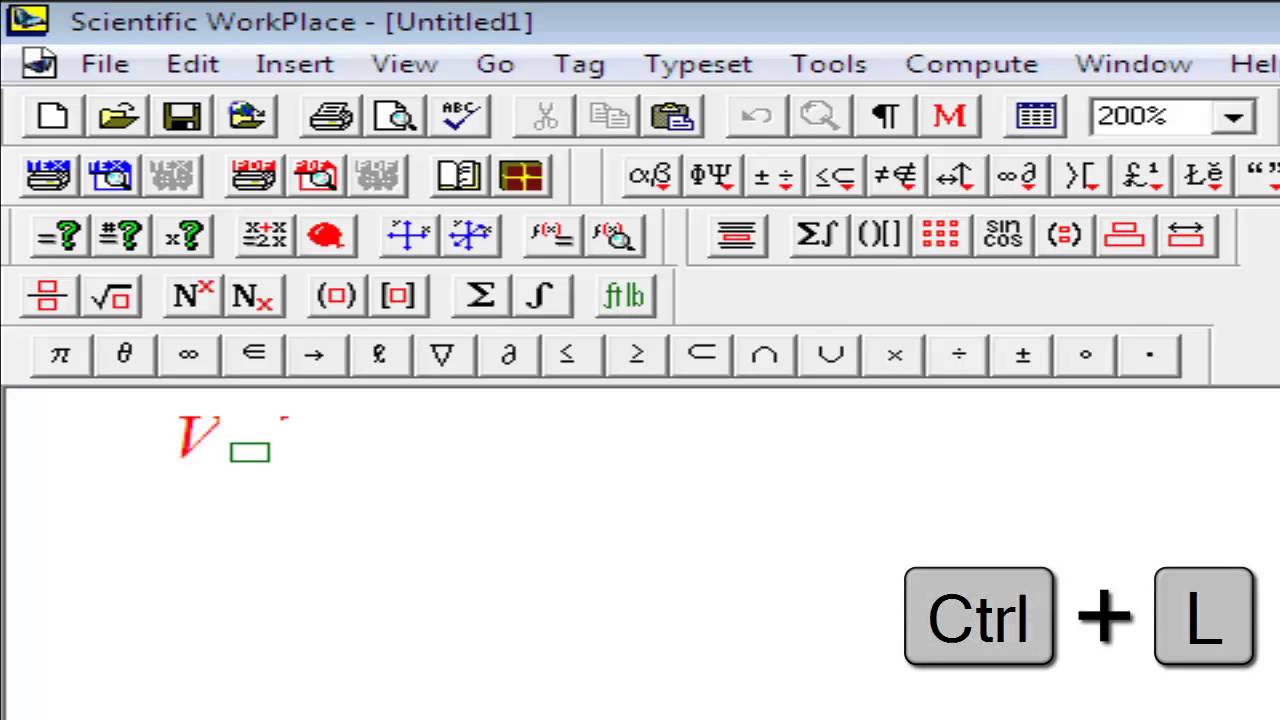Open the Typeset menu
This screenshot has height=720, width=1280.
(x=698, y=64)
